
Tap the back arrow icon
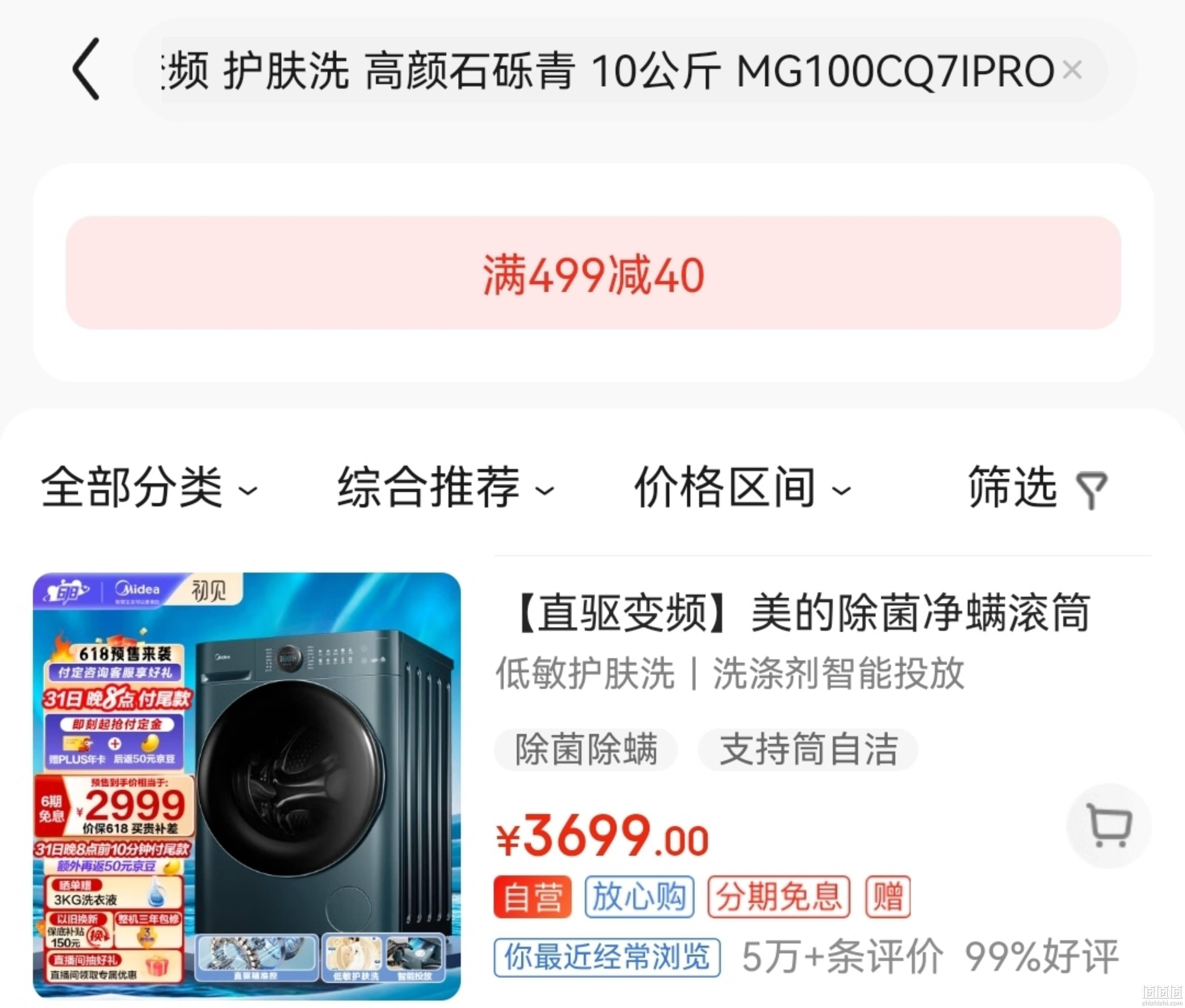87,69
